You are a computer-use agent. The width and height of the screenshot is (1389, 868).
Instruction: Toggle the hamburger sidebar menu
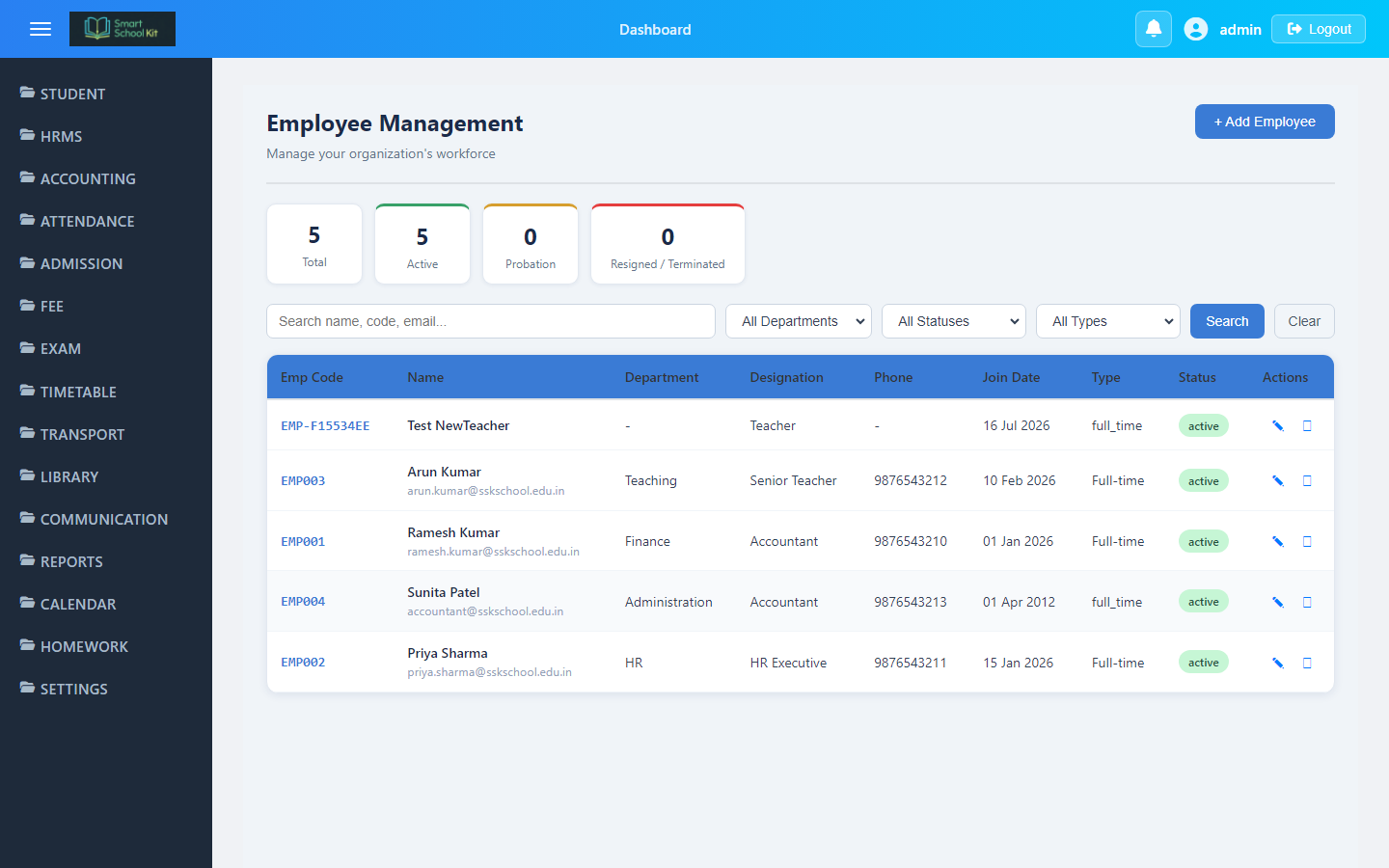tap(41, 29)
